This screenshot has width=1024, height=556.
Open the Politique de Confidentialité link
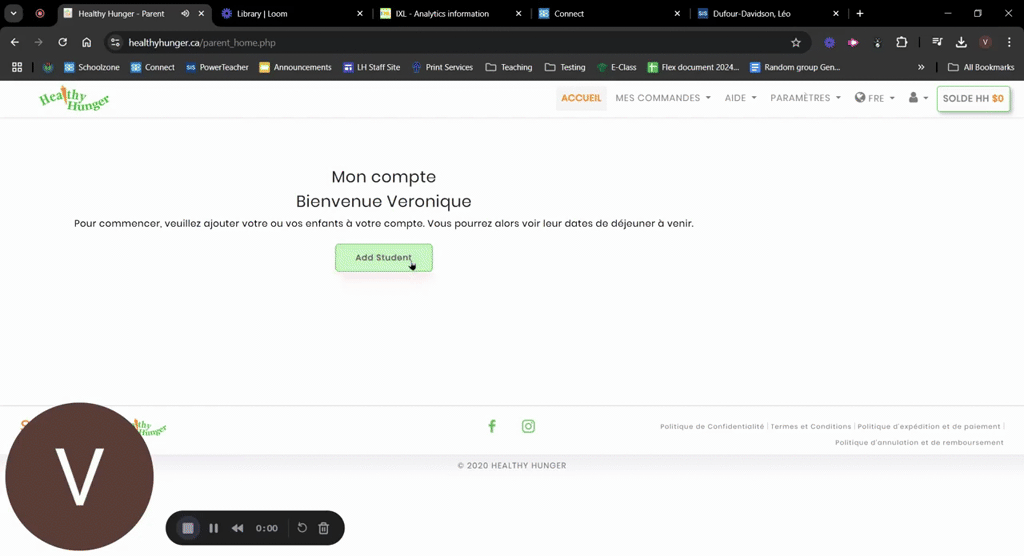pyautogui.click(x=712, y=427)
